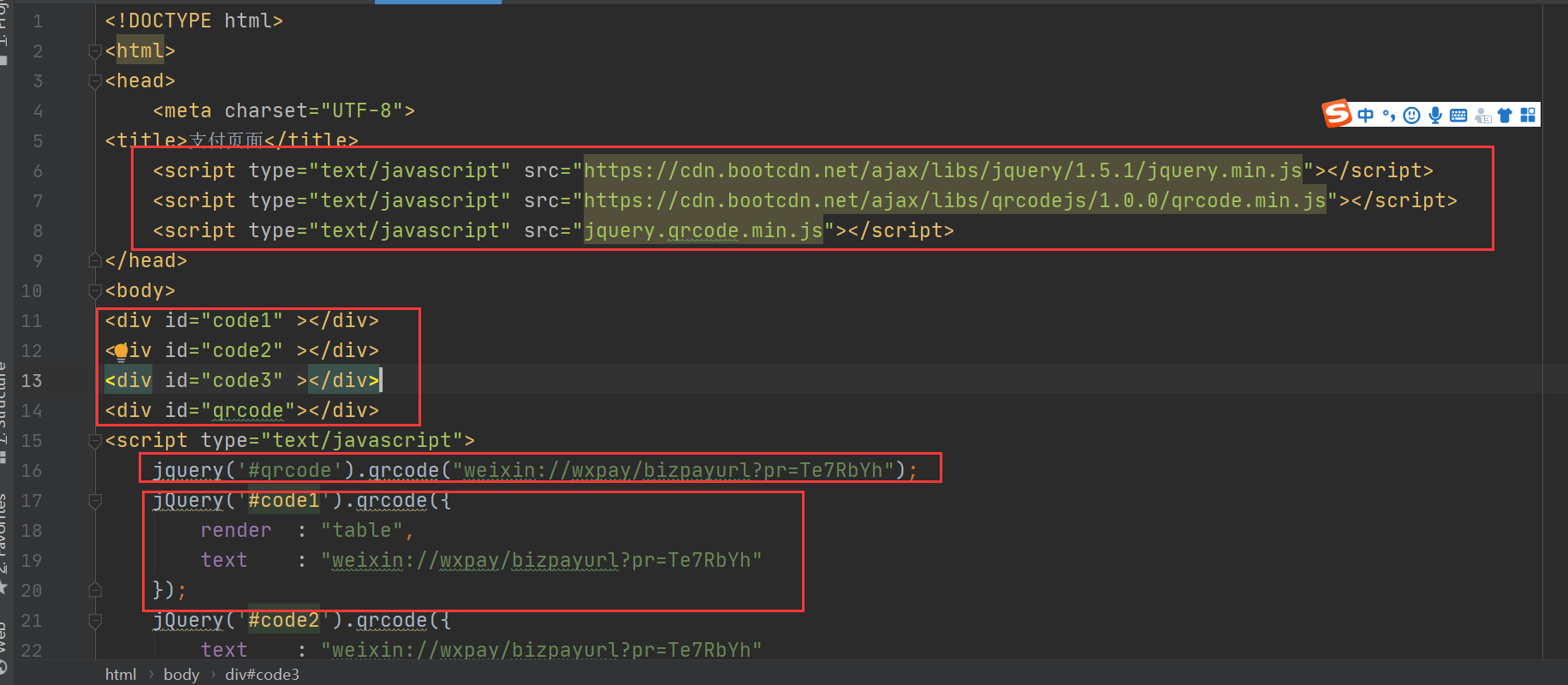Switch Sogou Chinese/English mode via 中 icon
The image size is (1568, 685).
click(1366, 115)
